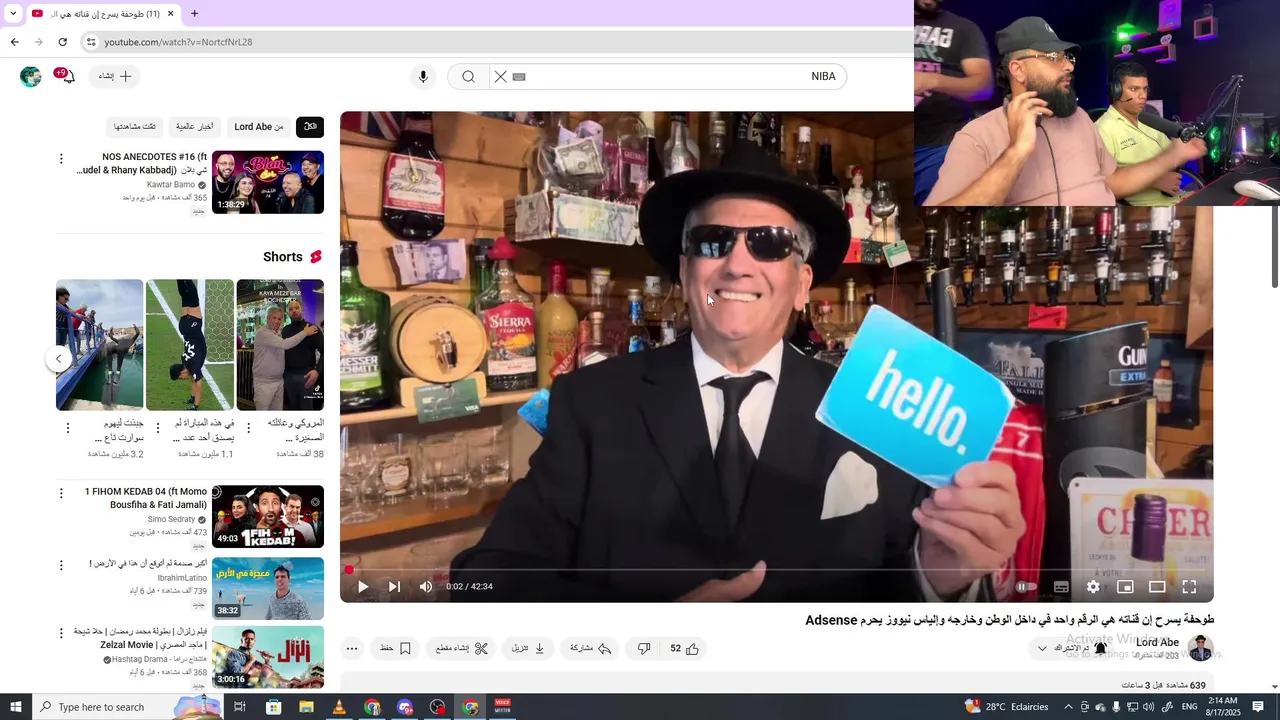The height and width of the screenshot is (720, 1280).
Task: Open the Zelzal Movie thumbnail 3:00:16
Action: click(268, 657)
